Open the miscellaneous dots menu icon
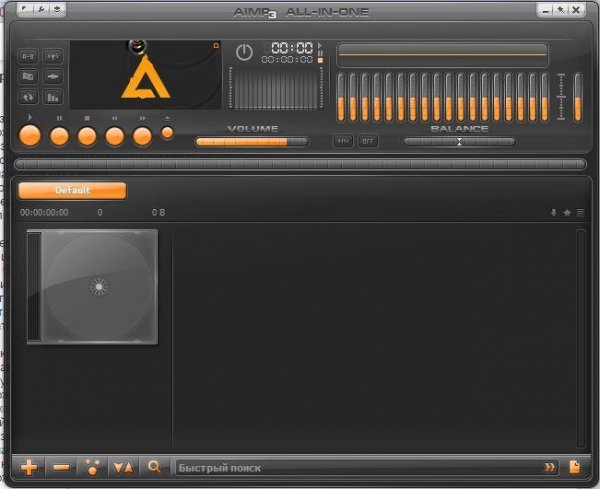 coord(92,467)
